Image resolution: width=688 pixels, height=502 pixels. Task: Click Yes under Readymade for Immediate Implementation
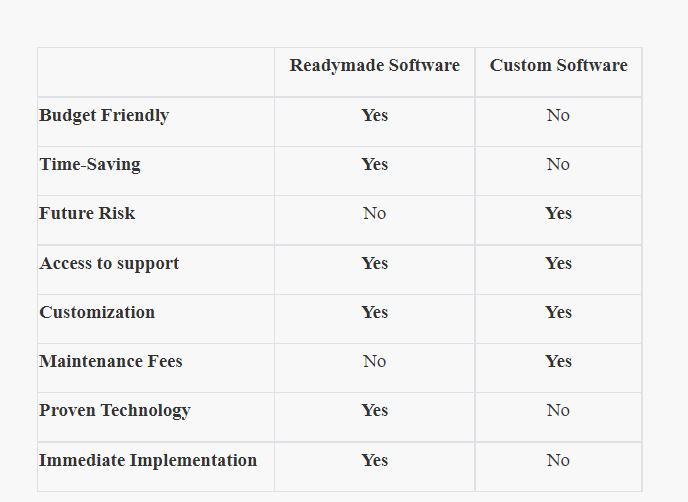click(x=375, y=460)
